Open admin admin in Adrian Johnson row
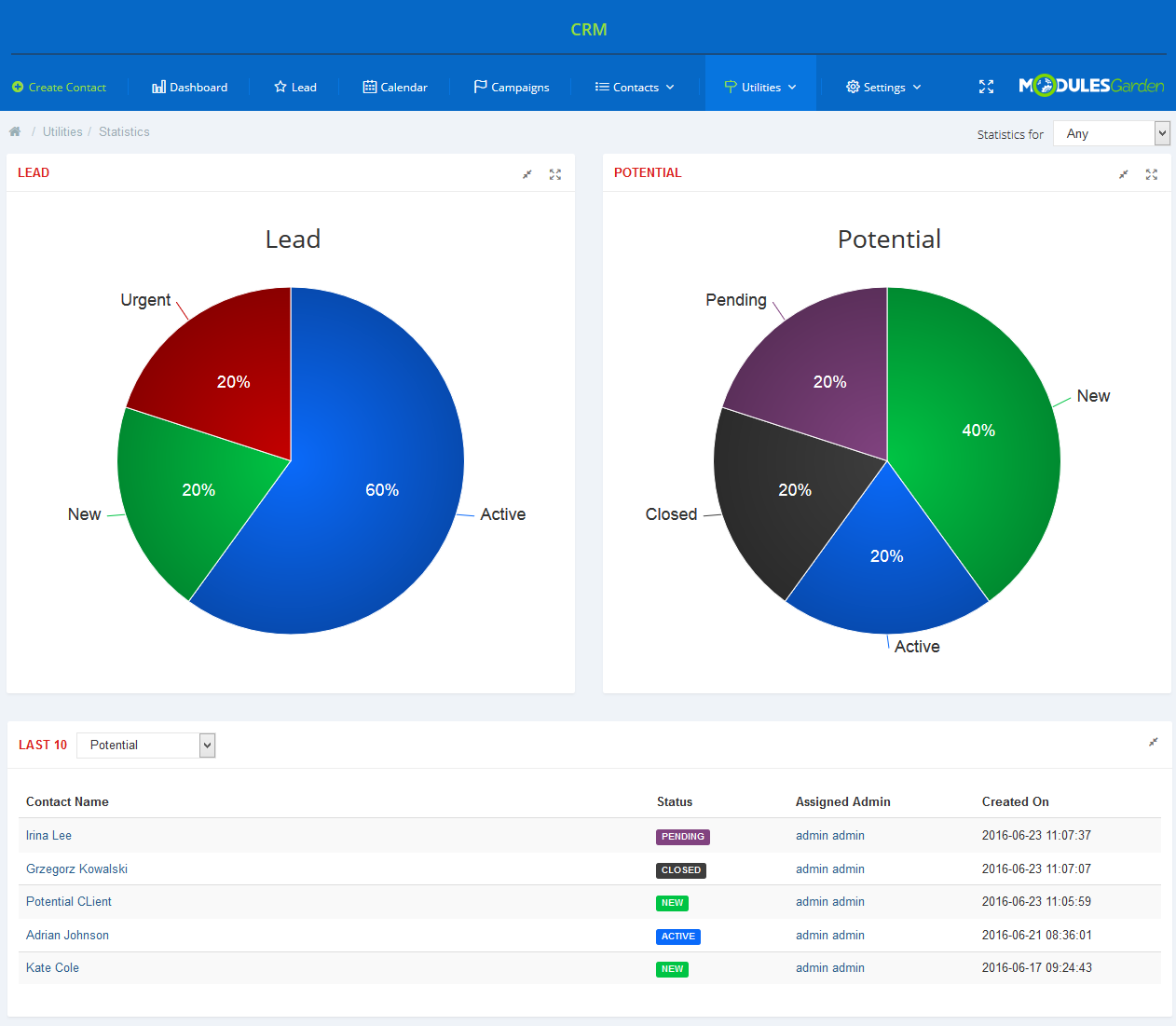The width and height of the screenshot is (1176, 1026). coord(830,935)
